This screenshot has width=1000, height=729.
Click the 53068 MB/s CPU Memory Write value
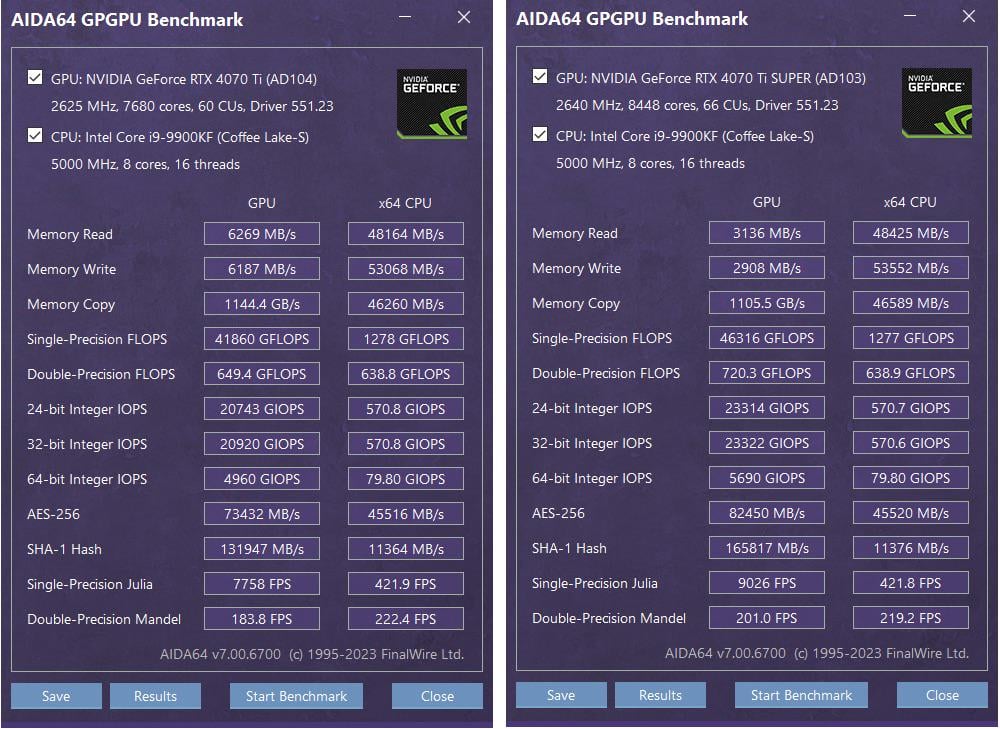pos(406,269)
